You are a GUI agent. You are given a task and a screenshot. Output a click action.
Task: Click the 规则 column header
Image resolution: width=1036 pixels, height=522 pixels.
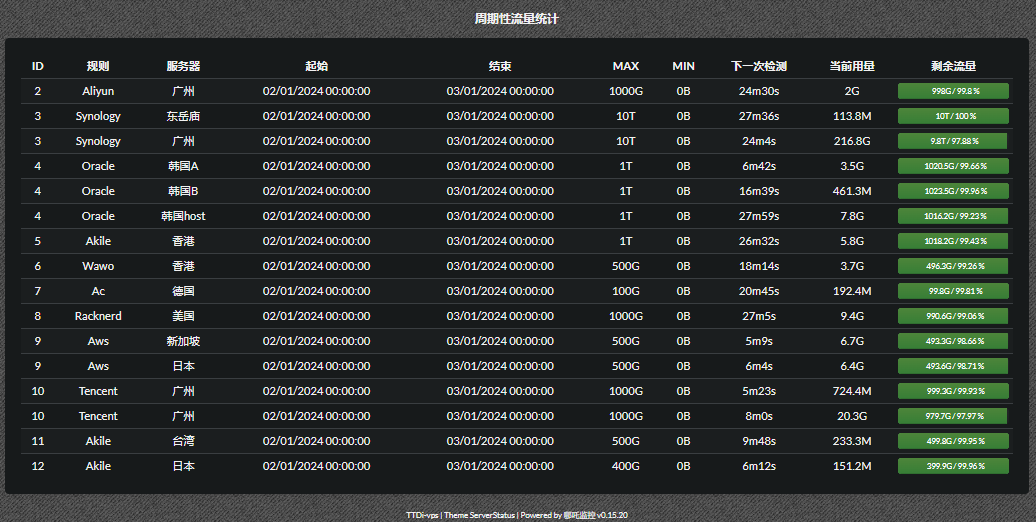[98, 66]
